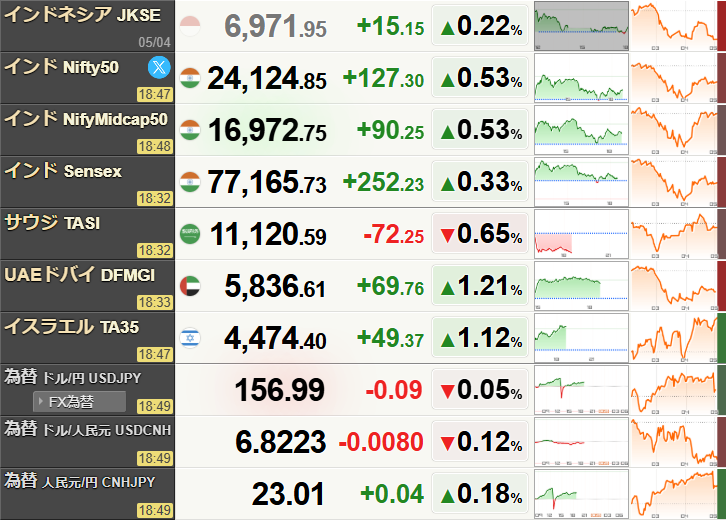Click the Israel flag icon in TA35 row
726x520 pixels.
click(x=190, y=338)
